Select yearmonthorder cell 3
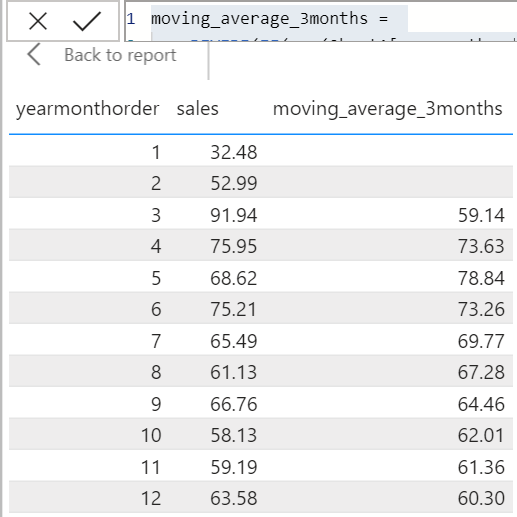 156,215
